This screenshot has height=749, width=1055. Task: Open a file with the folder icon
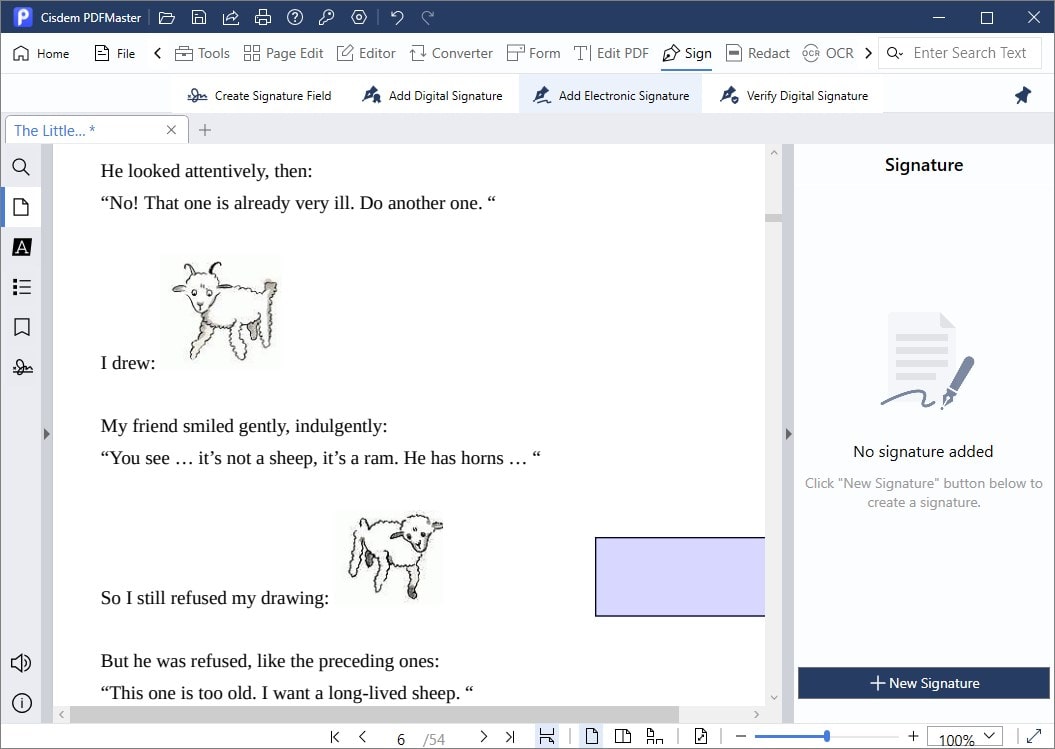pyautogui.click(x=166, y=17)
